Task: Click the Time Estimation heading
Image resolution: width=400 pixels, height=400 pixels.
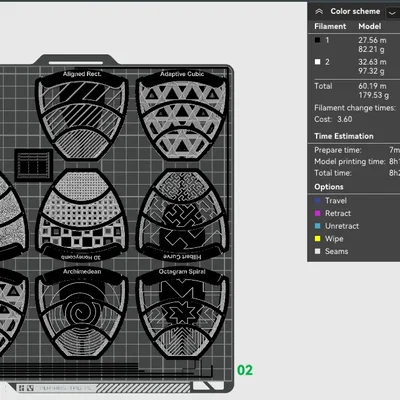Action: 344,136
